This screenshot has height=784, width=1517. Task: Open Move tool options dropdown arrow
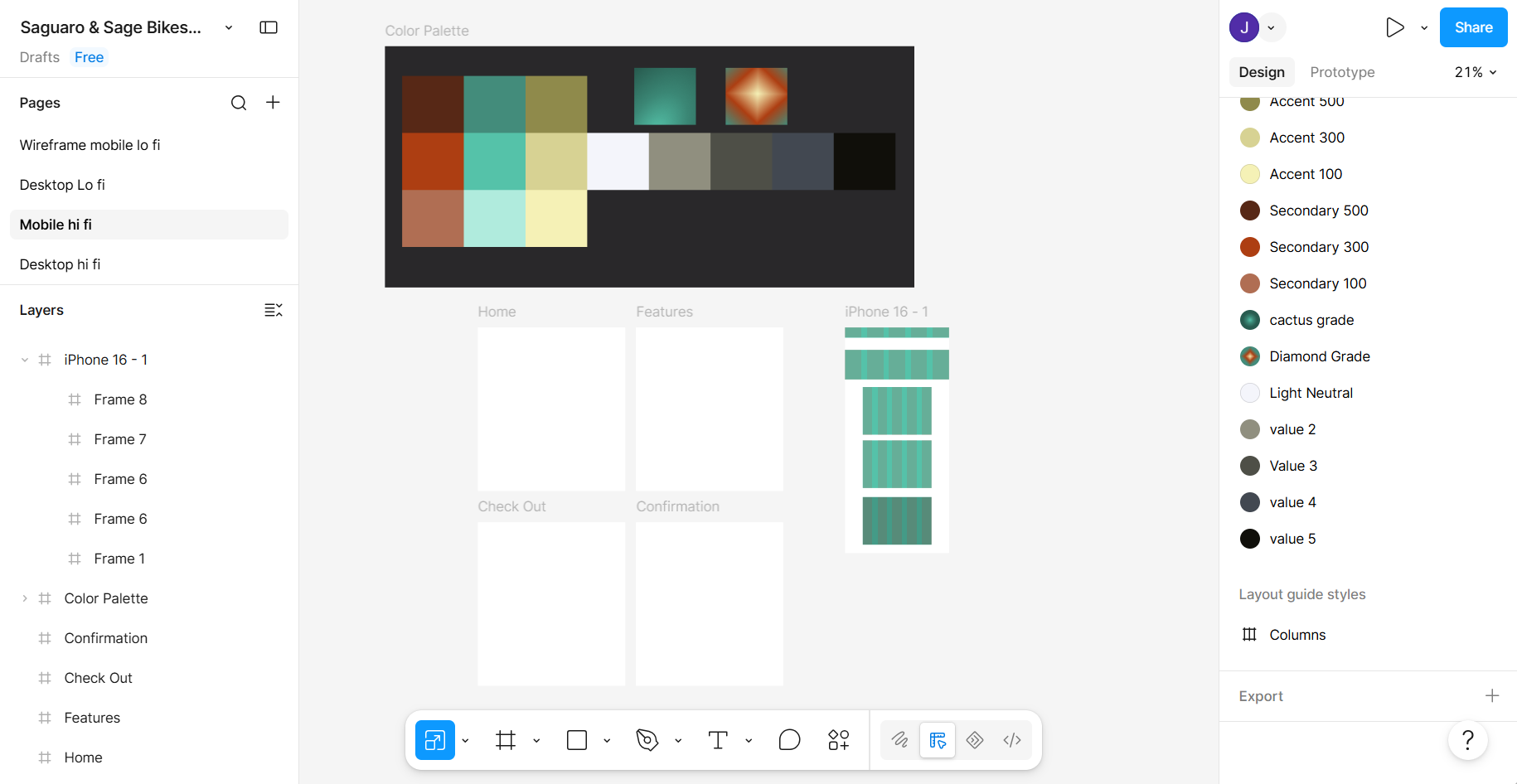click(466, 740)
